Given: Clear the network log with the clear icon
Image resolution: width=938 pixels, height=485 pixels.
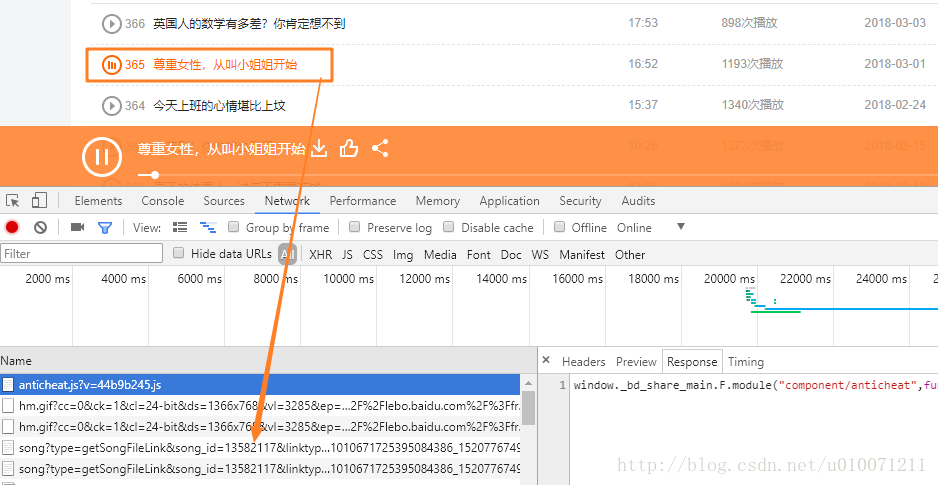Looking at the screenshot, I should pyautogui.click(x=40, y=227).
